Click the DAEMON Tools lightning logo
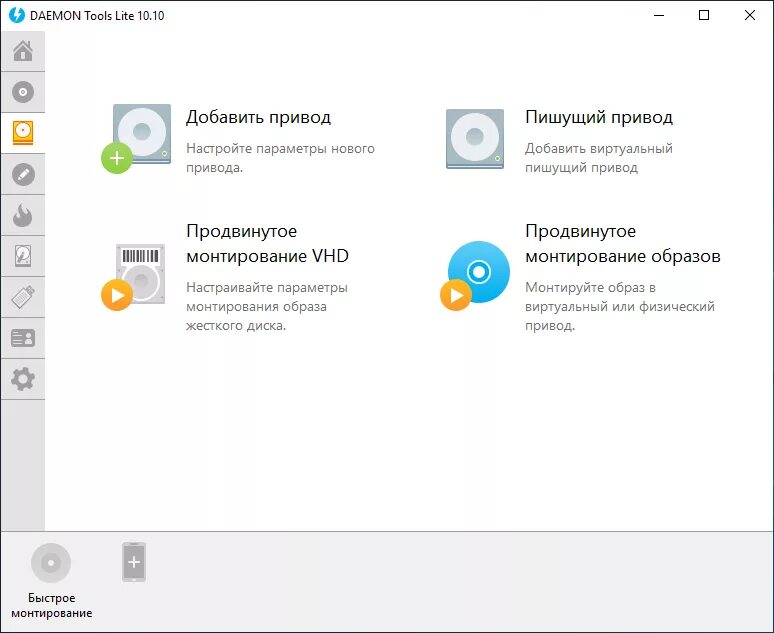 [17, 15]
